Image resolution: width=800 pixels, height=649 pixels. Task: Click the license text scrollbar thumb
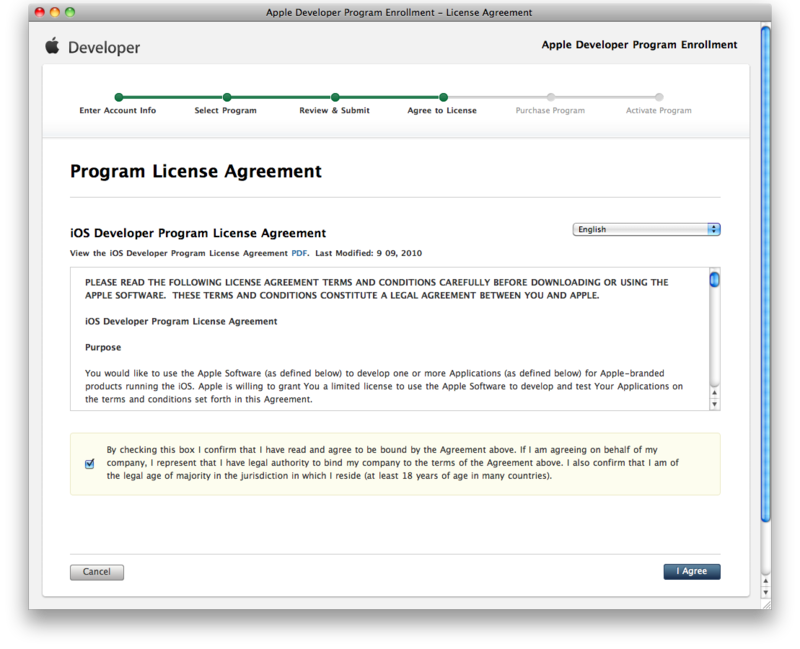point(714,280)
